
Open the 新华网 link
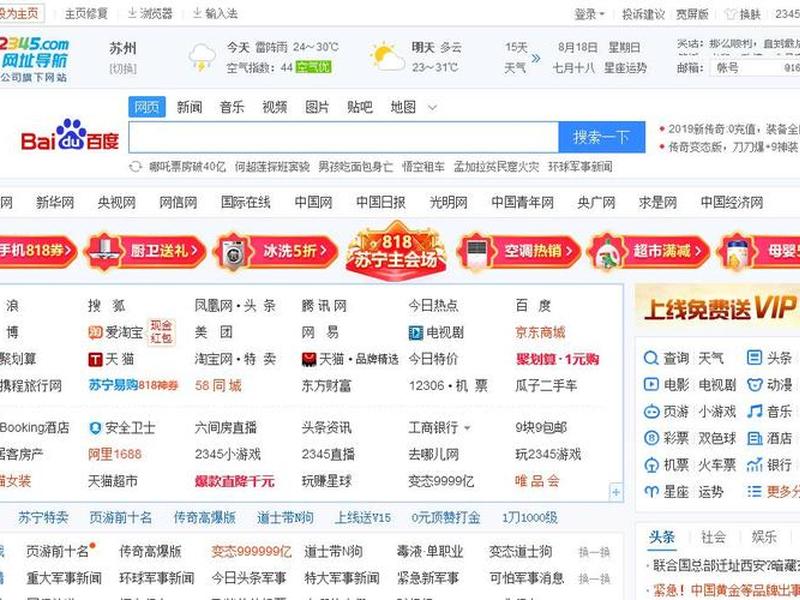click(x=55, y=203)
